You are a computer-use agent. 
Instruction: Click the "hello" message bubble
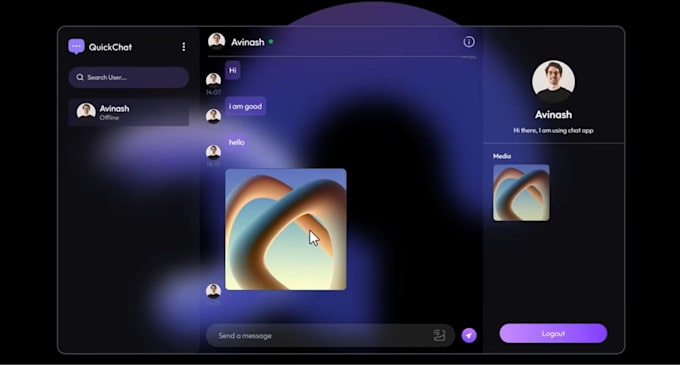click(236, 142)
